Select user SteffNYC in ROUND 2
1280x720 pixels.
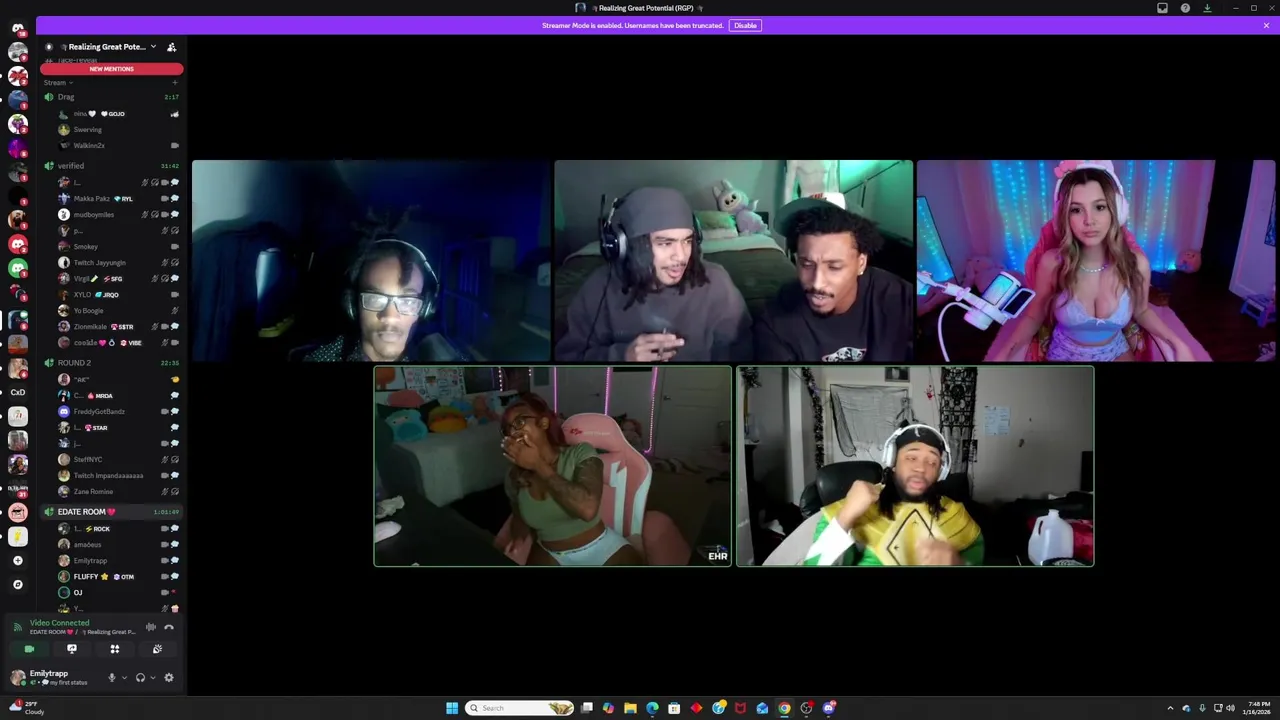(117, 459)
